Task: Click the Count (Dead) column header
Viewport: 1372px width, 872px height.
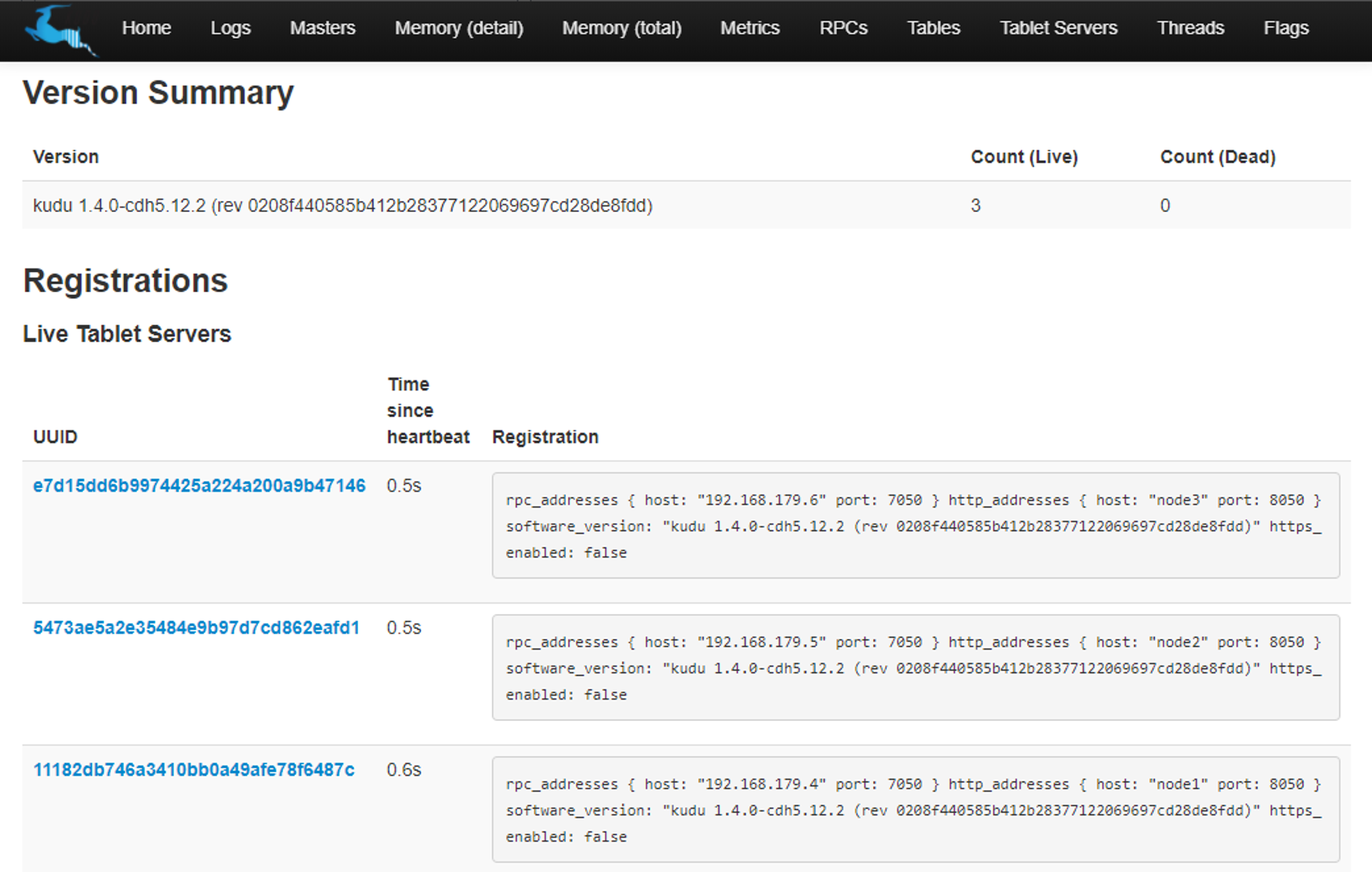Action: (1218, 157)
